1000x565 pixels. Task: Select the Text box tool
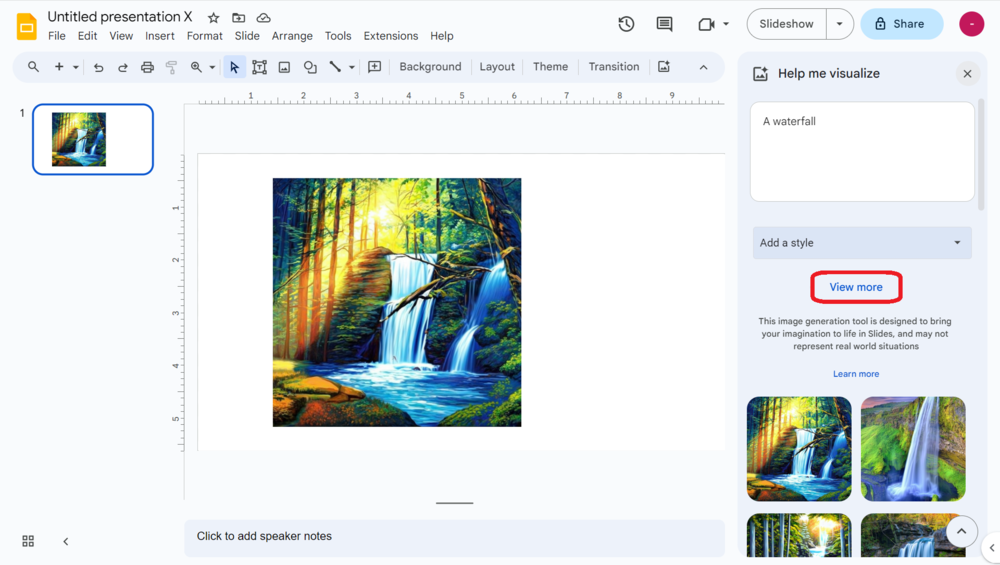tap(259, 67)
